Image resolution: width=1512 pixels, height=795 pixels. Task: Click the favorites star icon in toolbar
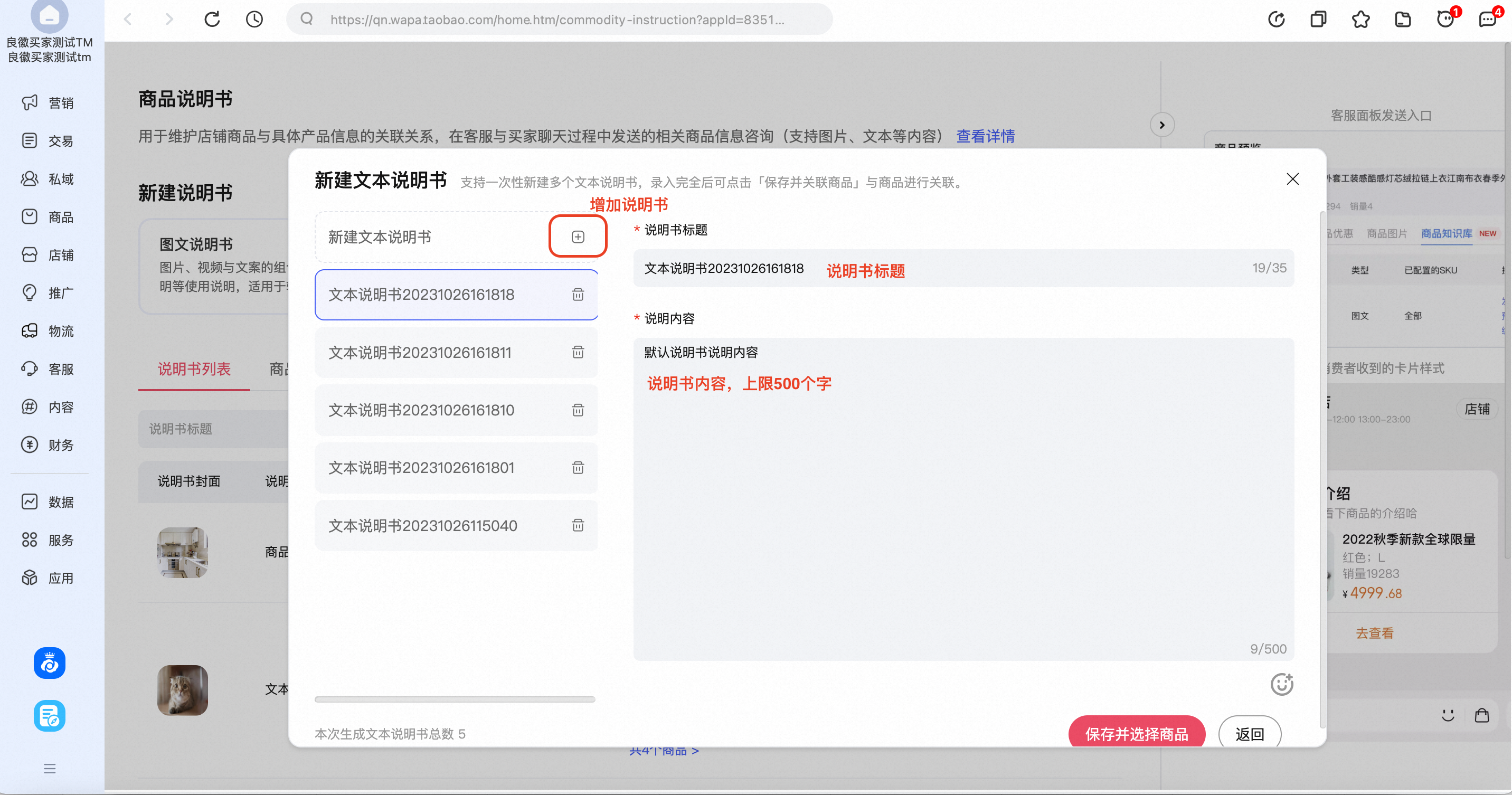click(x=1360, y=20)
